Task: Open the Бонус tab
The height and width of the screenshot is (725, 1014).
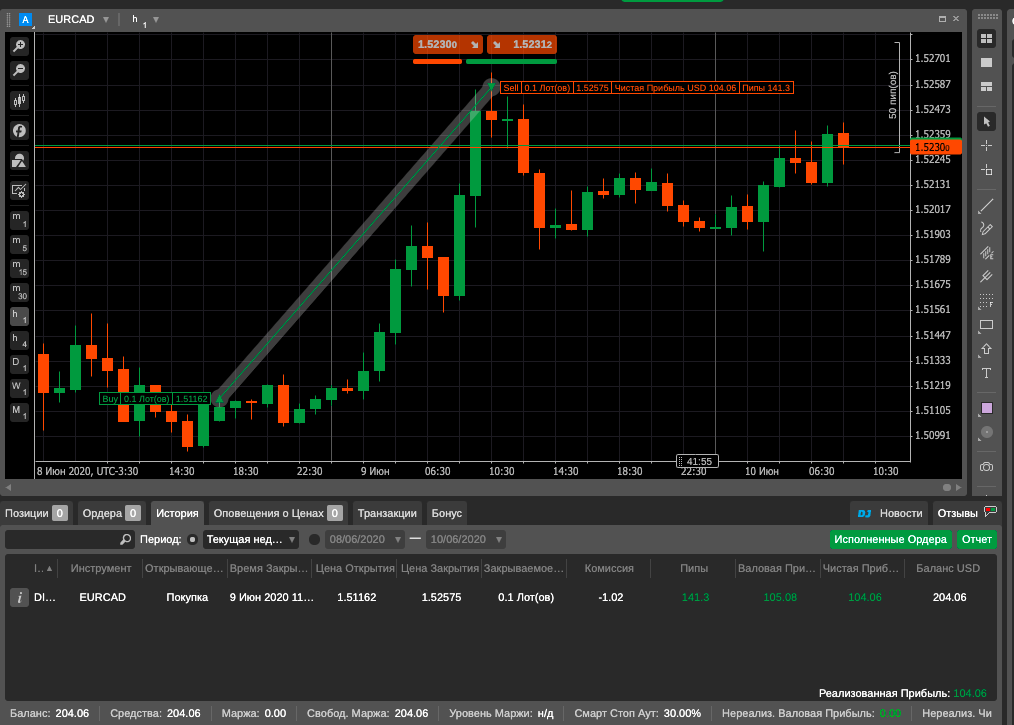Action: [x=447, y=514]
